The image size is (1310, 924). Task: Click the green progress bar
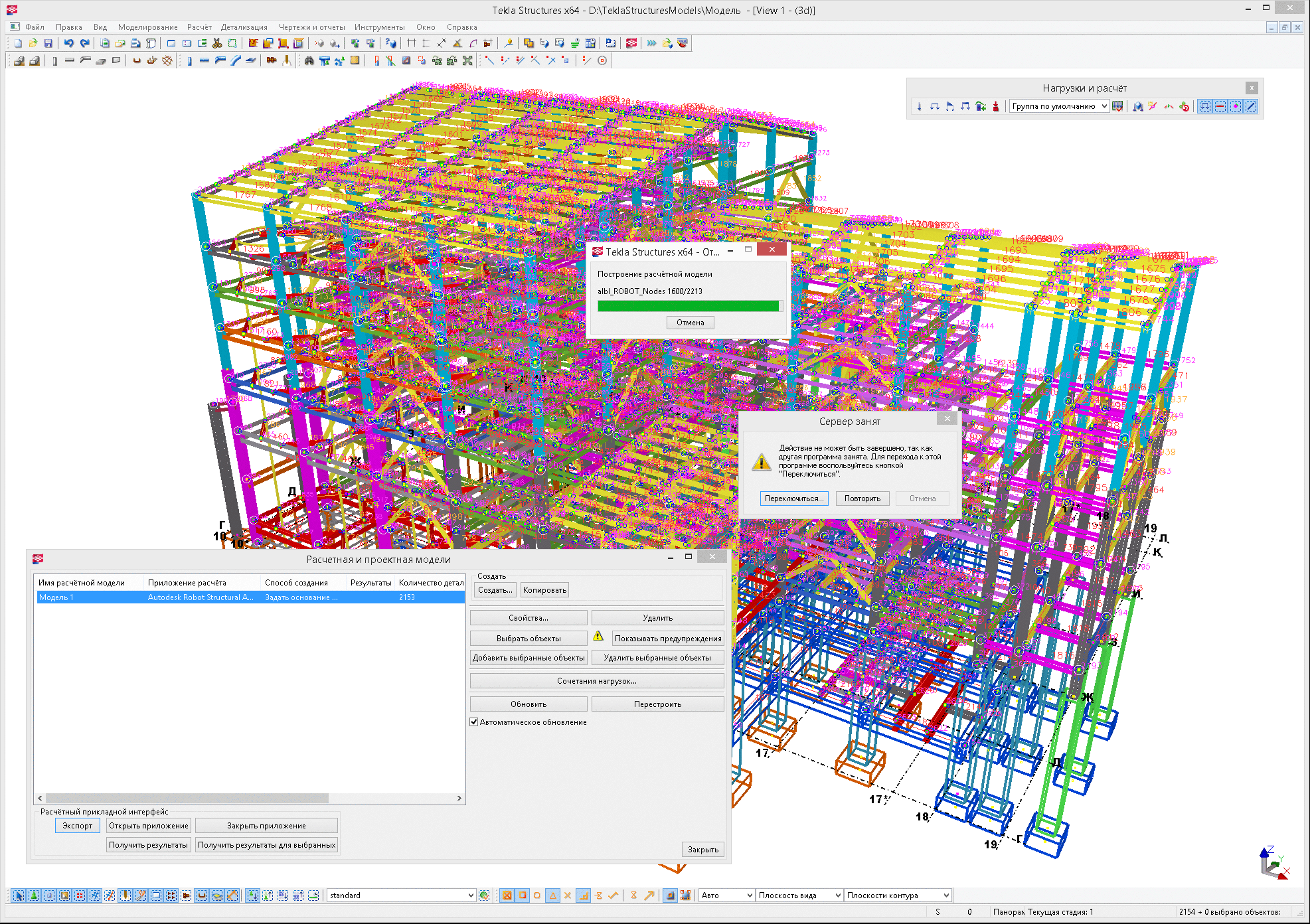[688, 306]
